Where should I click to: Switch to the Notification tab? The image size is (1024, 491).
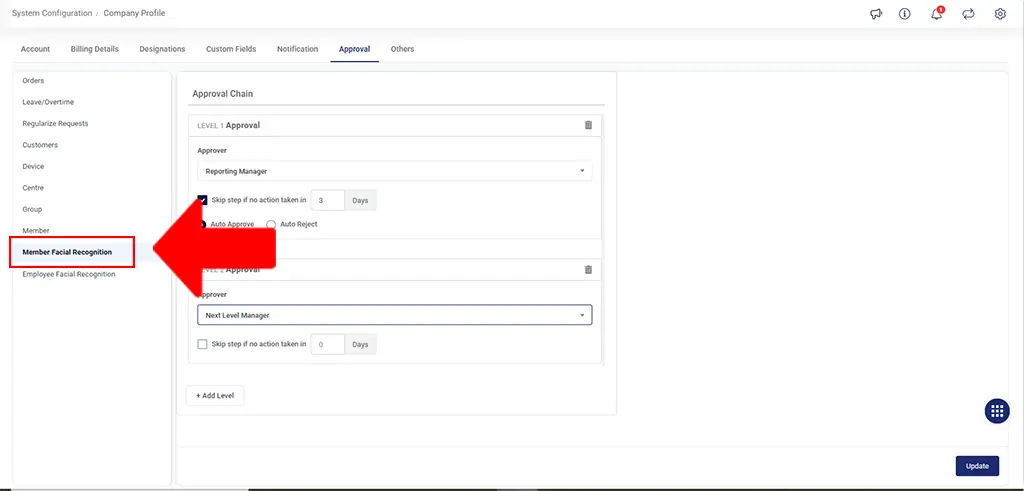click(x=297, y=49)
